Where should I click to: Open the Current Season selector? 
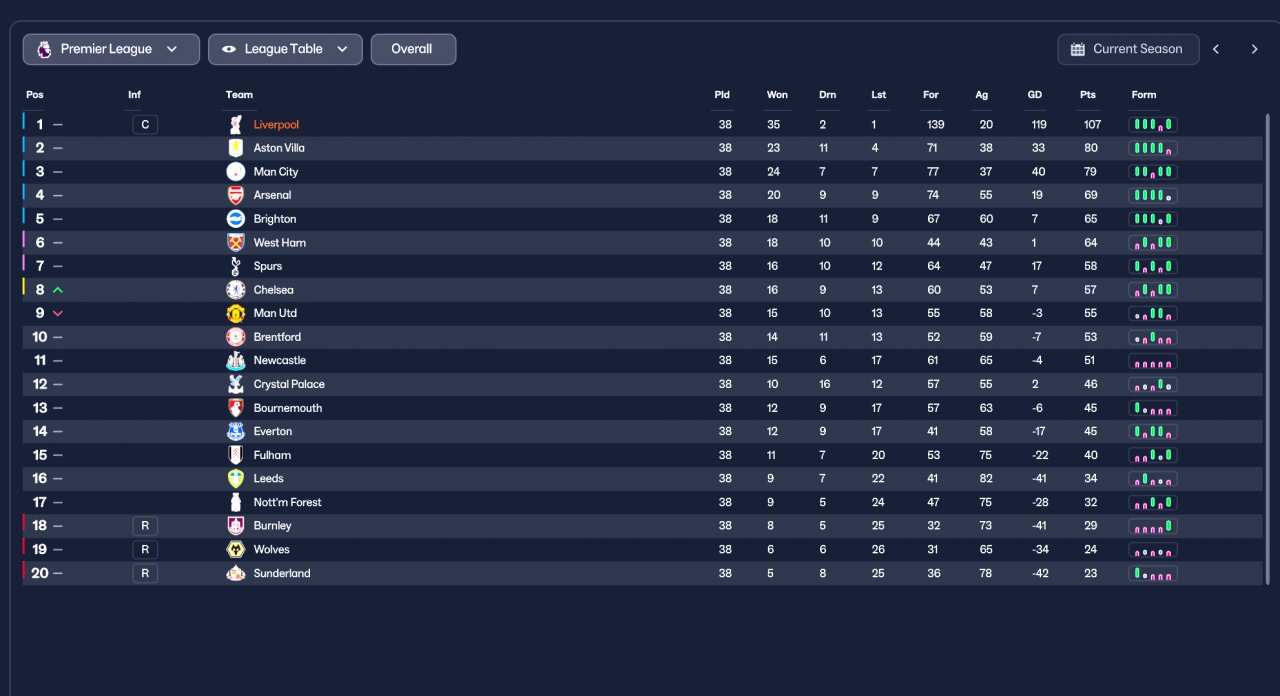pos(1128,49)
